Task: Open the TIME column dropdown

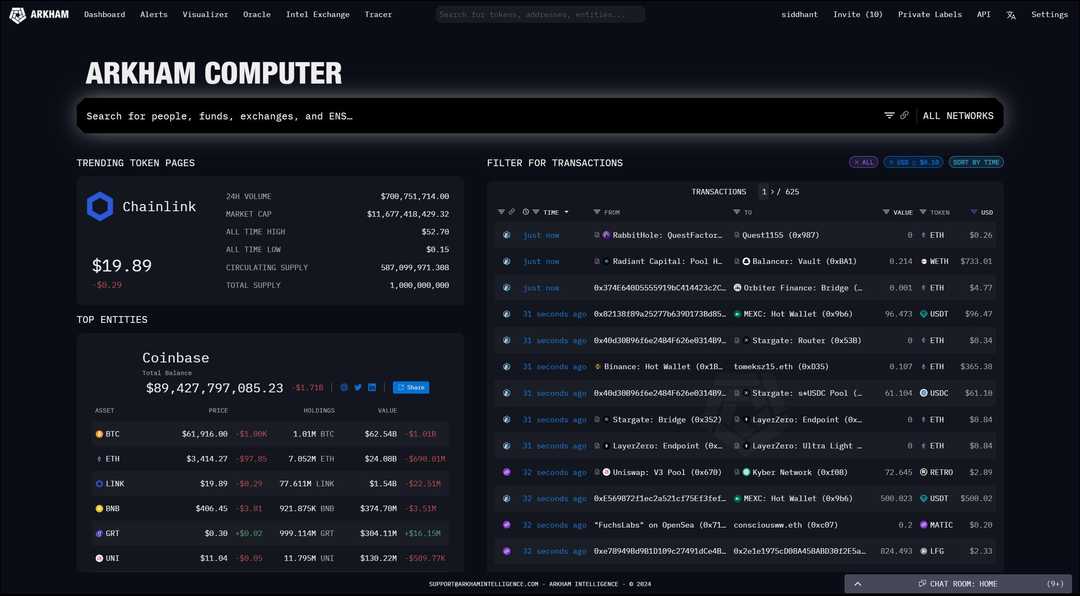Action: 566,212
